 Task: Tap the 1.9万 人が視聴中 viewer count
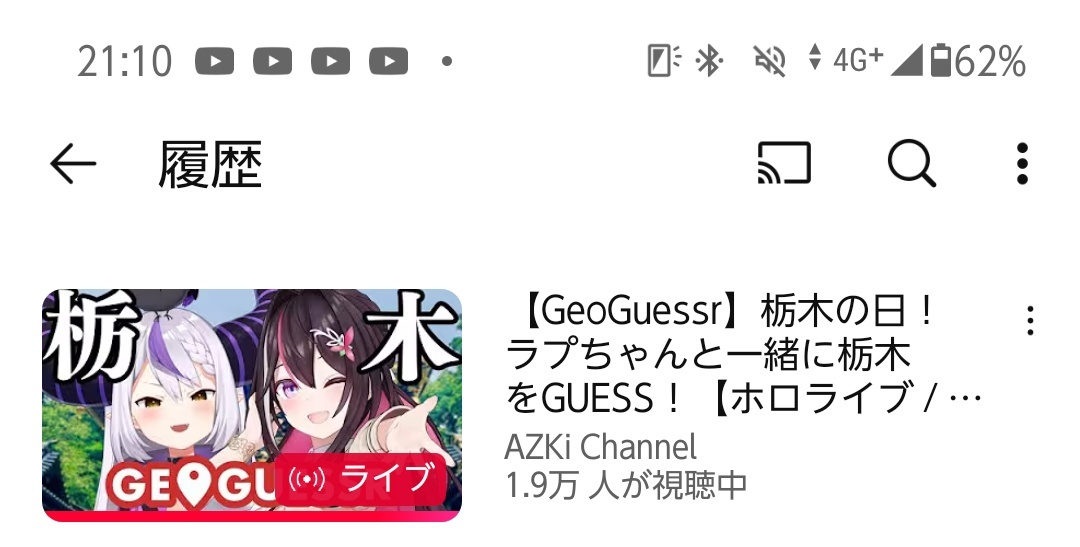point(626,485)
